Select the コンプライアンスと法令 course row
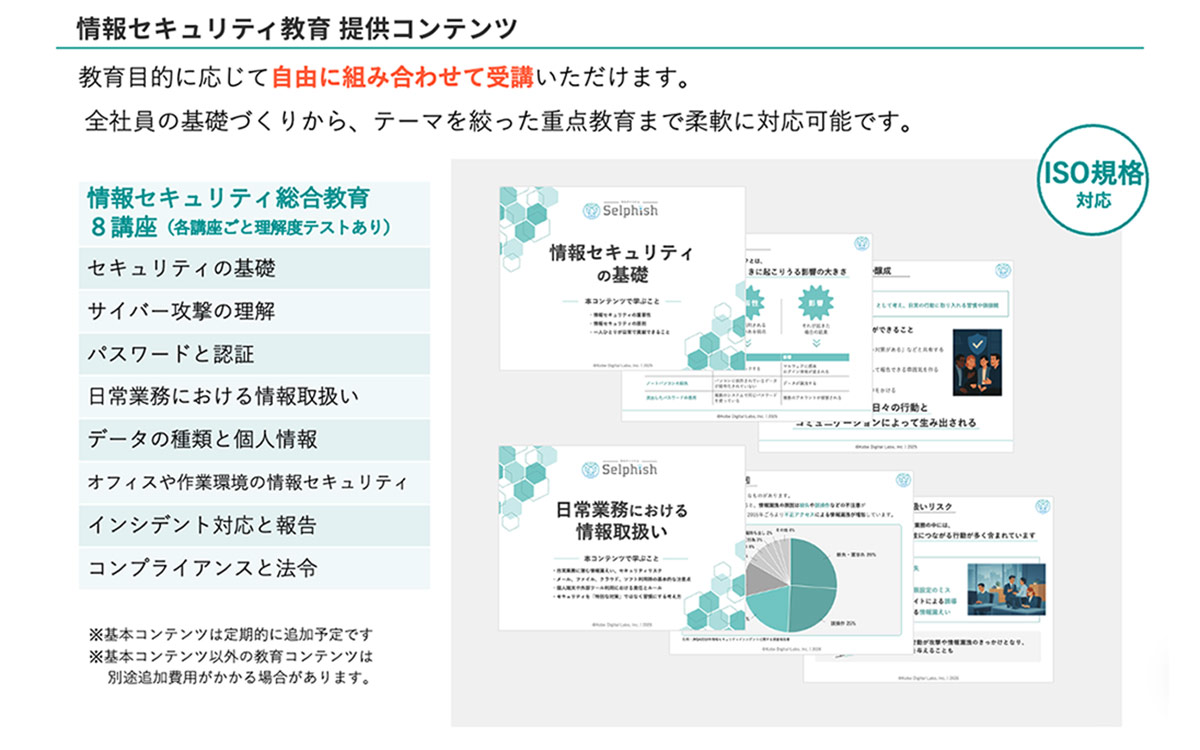 (x=254, y=568)
